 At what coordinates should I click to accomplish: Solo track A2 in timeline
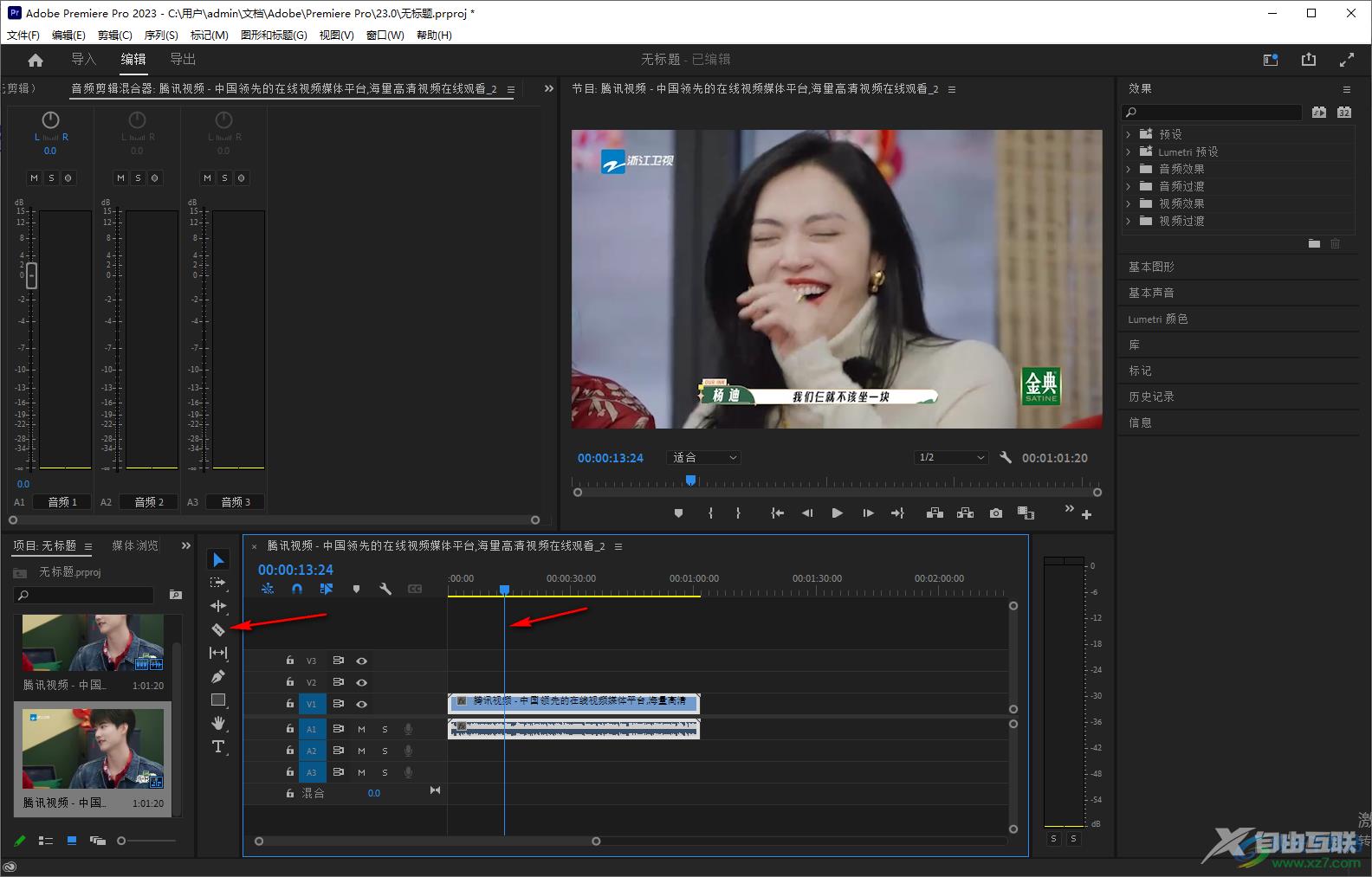coord(385,751)
